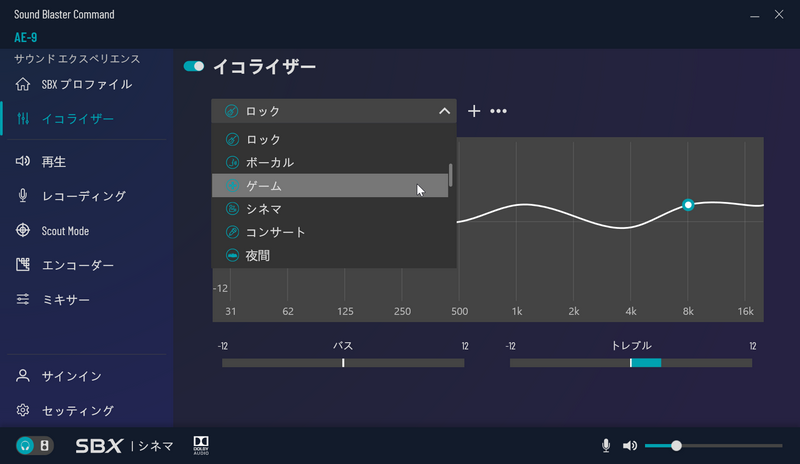Click SBX シネマ profile label
Image resolution: width=800 pixels, height=464 pixels.
[125, 446]
